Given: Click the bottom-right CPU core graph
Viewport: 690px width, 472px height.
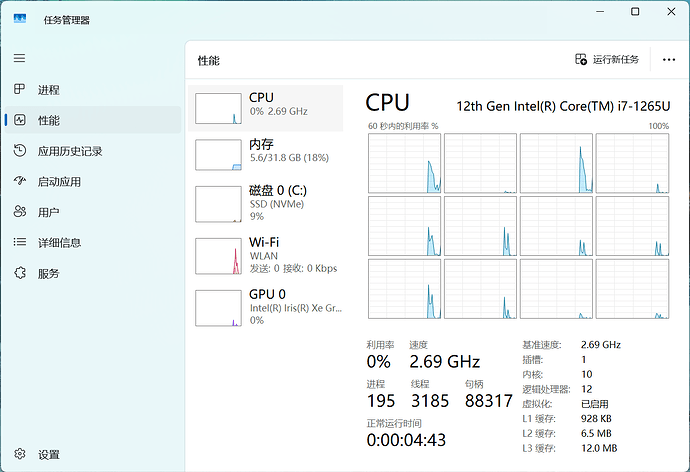Looking at the screenshot, I should [632, 288].
